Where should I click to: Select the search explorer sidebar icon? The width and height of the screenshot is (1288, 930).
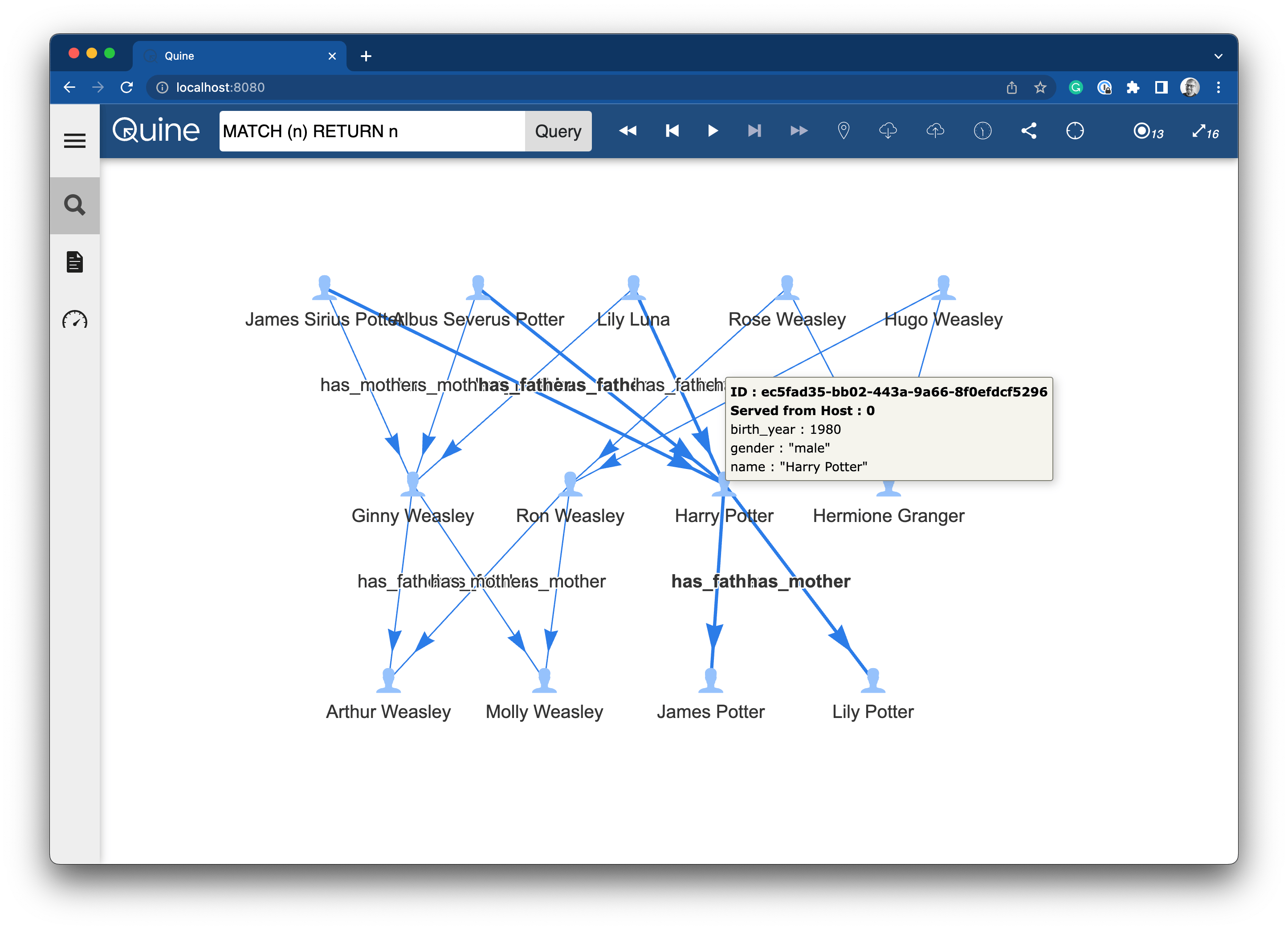coord(74,205)
